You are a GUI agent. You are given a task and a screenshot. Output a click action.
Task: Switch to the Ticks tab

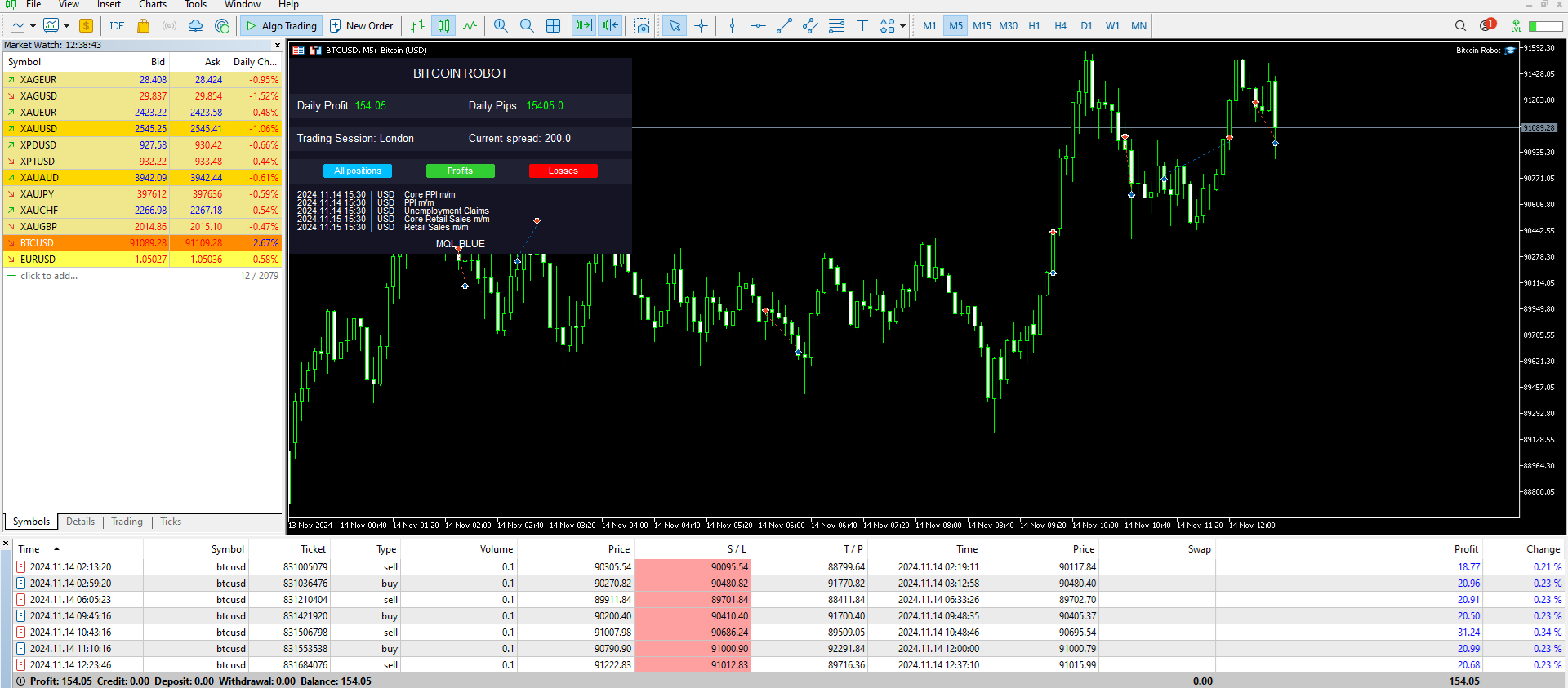[x=171, y=522]
